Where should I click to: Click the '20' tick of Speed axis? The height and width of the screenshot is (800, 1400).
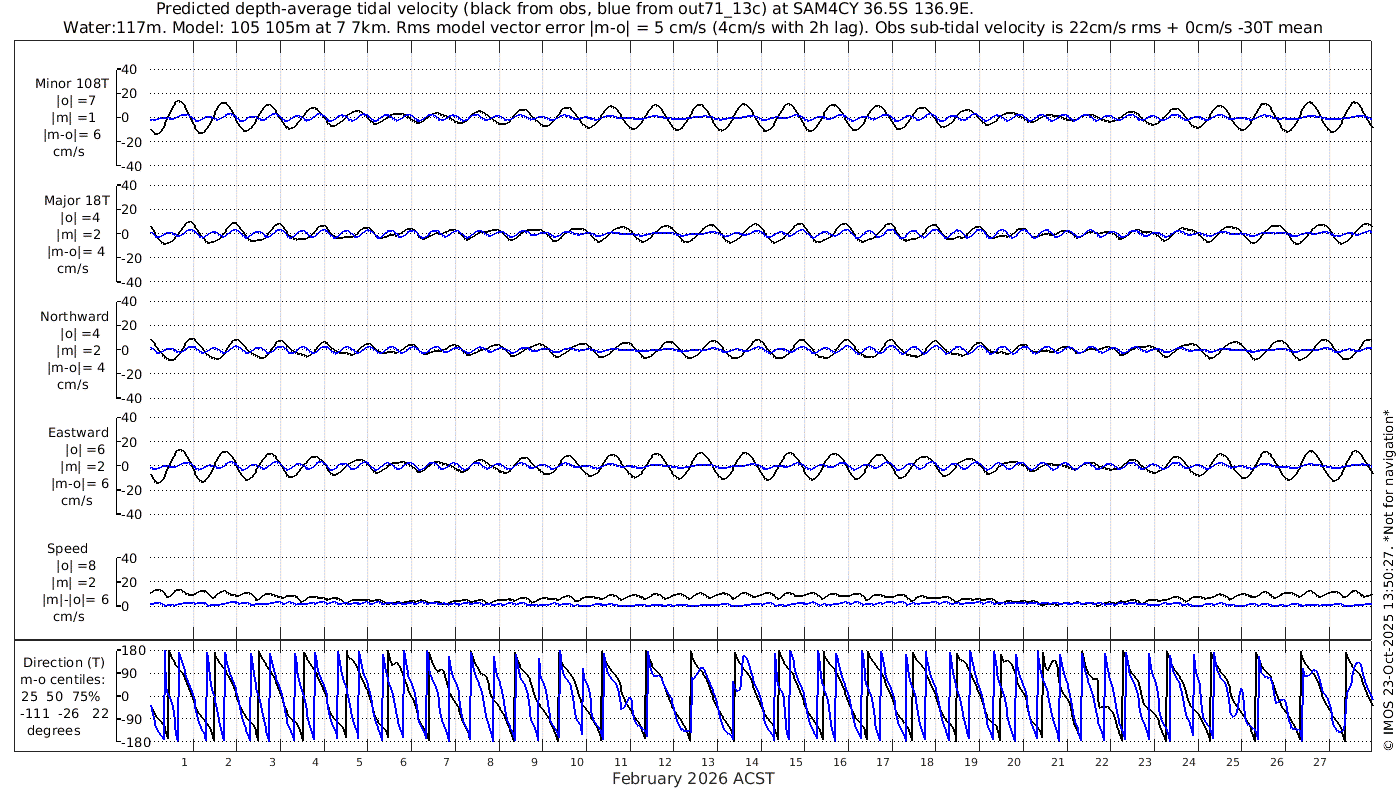click(130, 582)
